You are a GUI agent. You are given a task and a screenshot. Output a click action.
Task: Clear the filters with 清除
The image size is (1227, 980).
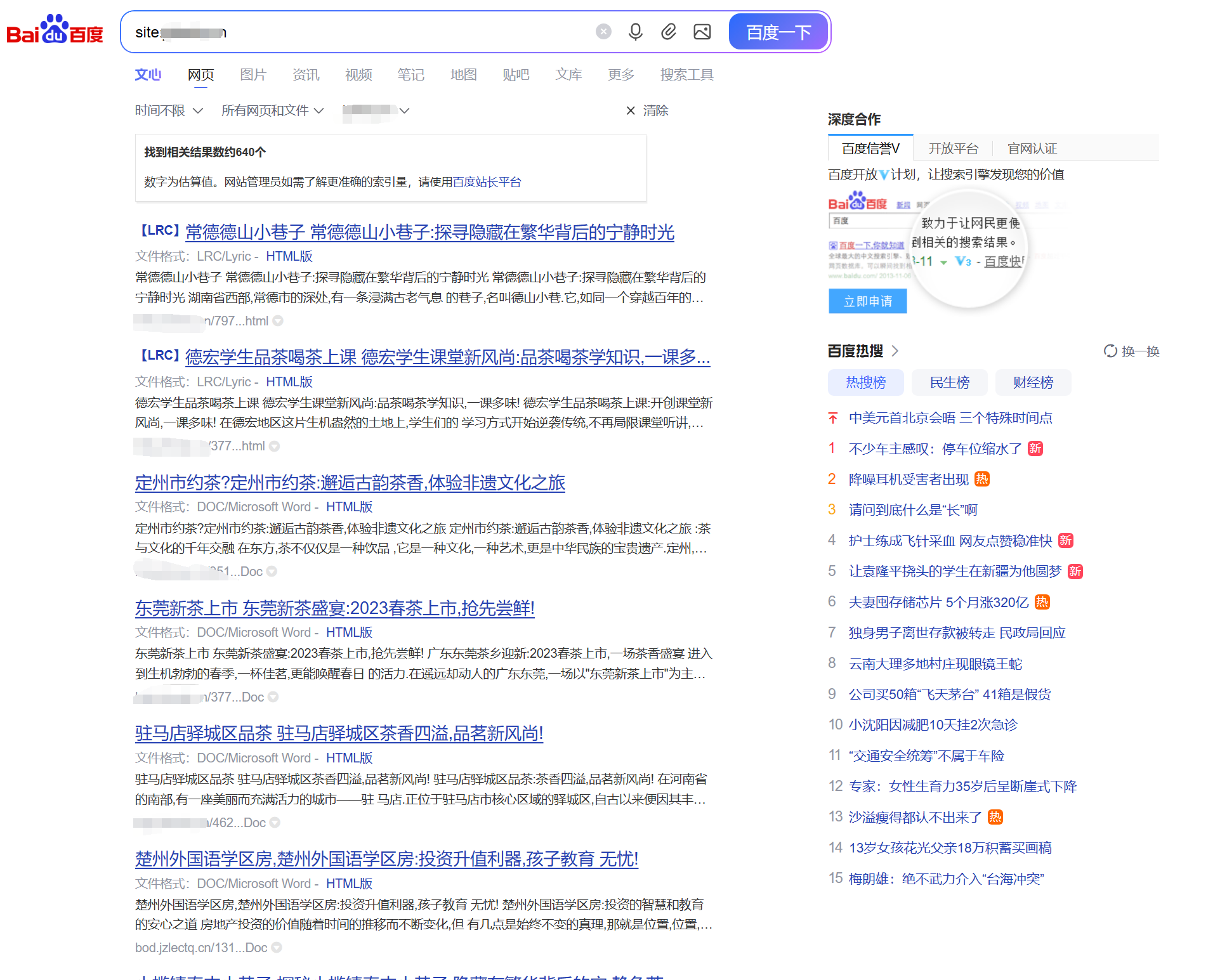(x=647, y=110)
